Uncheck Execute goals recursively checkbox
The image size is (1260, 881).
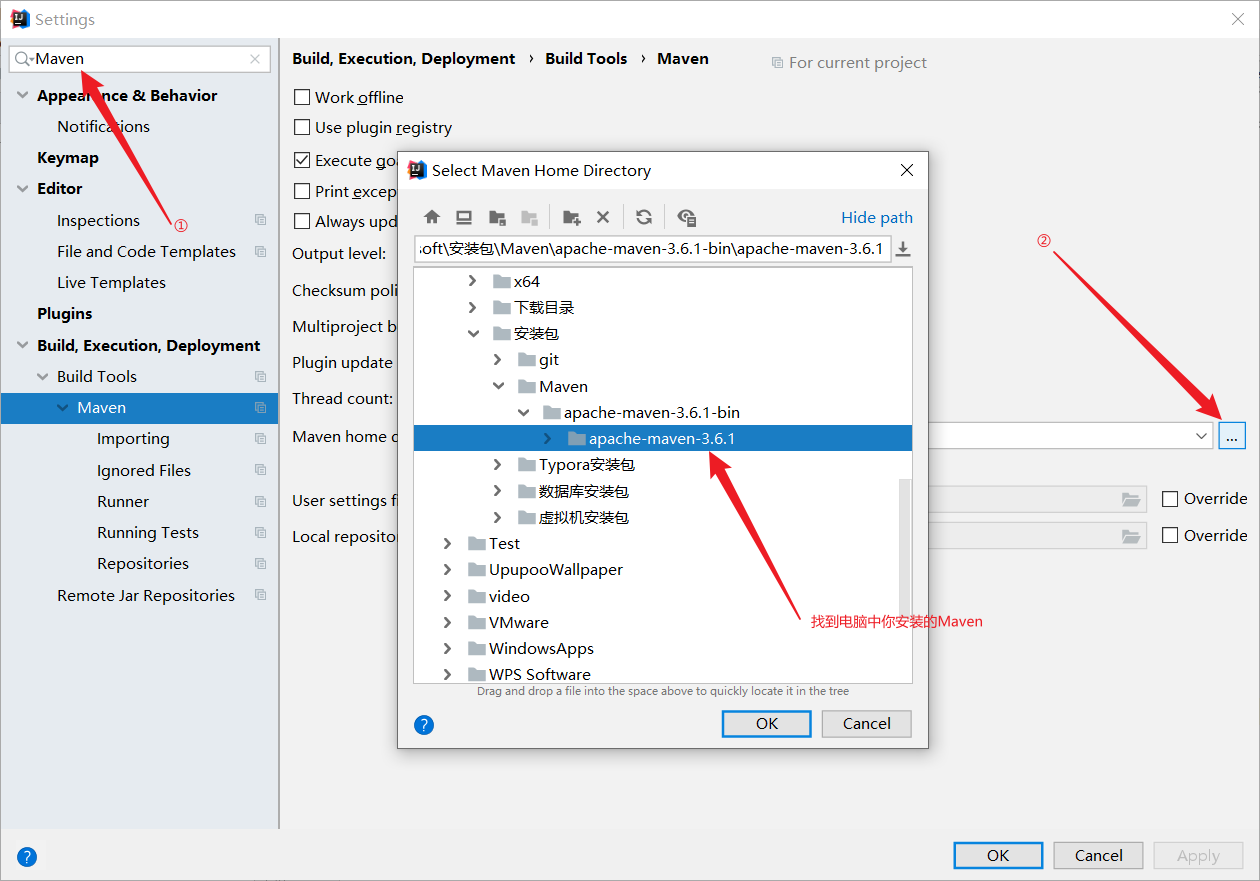click(302, 160)
